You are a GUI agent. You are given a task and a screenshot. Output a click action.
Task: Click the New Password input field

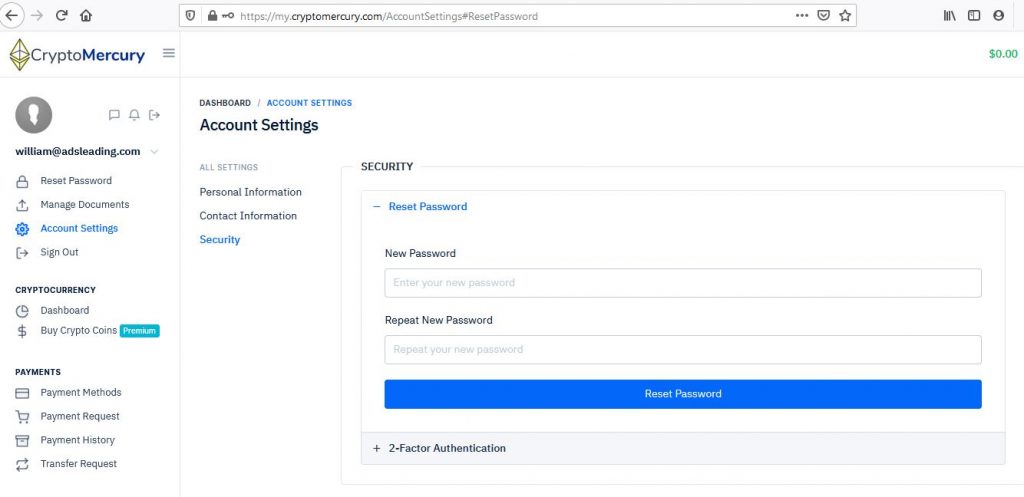point(682,283)
